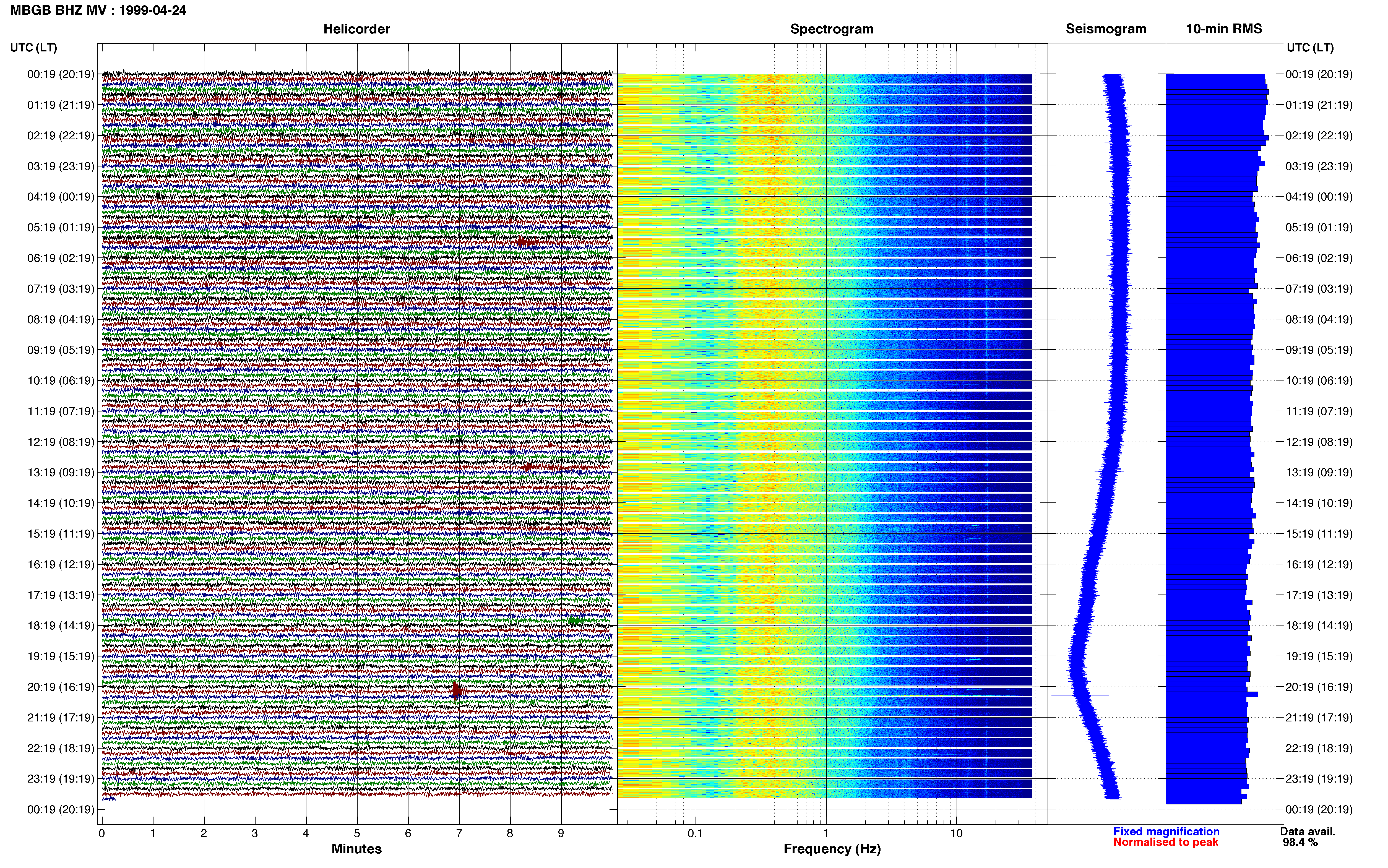
Task: Click the tall RMS bar near 20:19
Action: [1212, 695]
